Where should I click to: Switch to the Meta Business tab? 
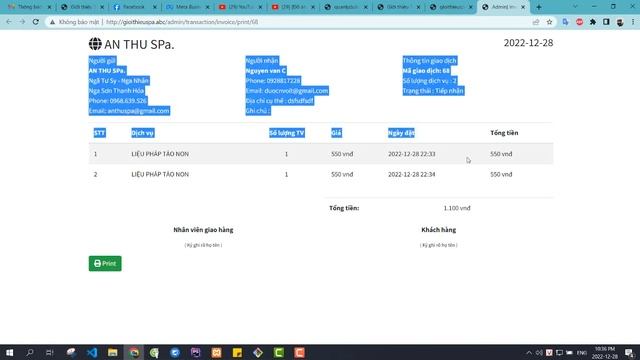(188, 7)
